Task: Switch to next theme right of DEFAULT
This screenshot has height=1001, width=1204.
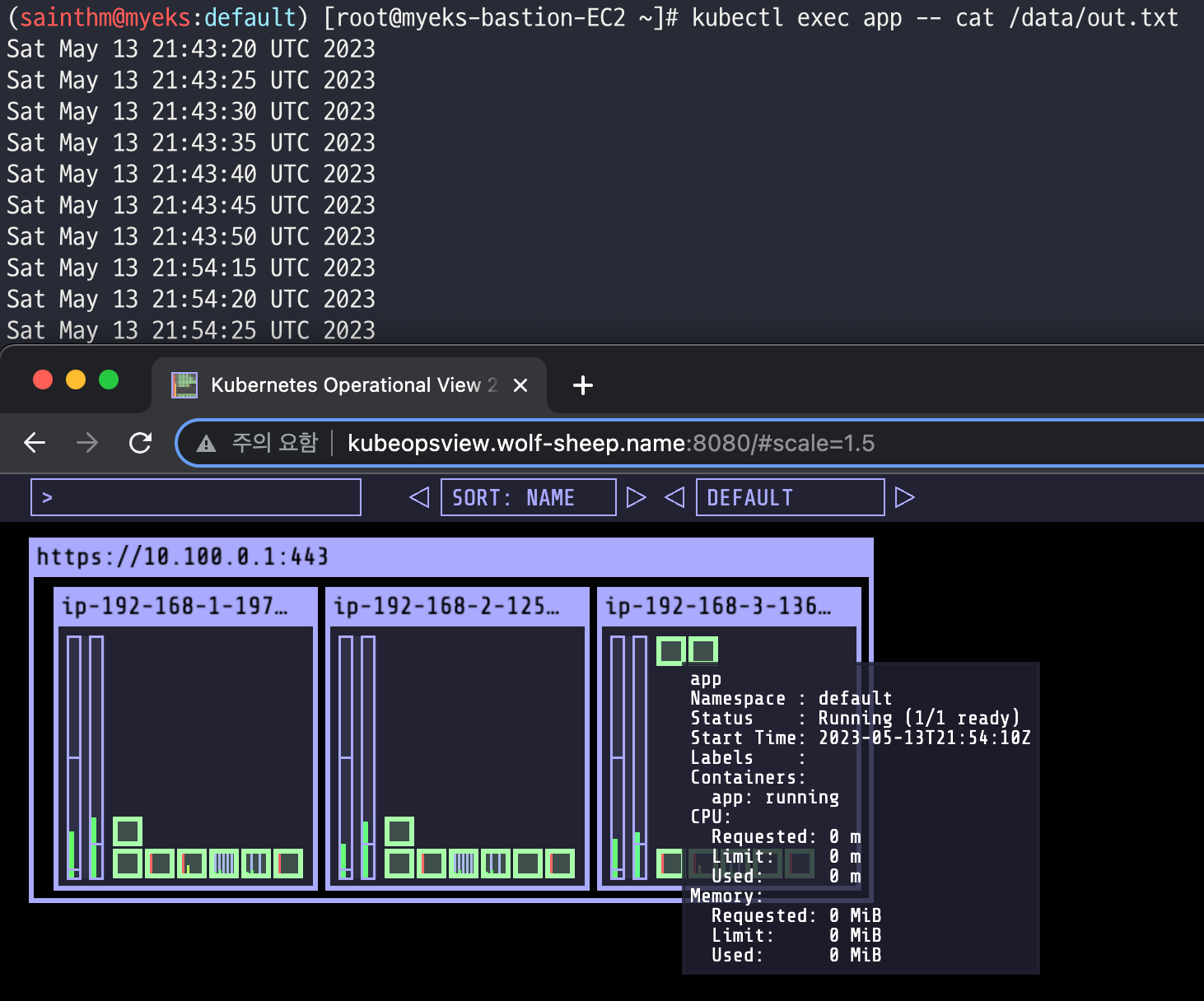Action: [905, 497]
